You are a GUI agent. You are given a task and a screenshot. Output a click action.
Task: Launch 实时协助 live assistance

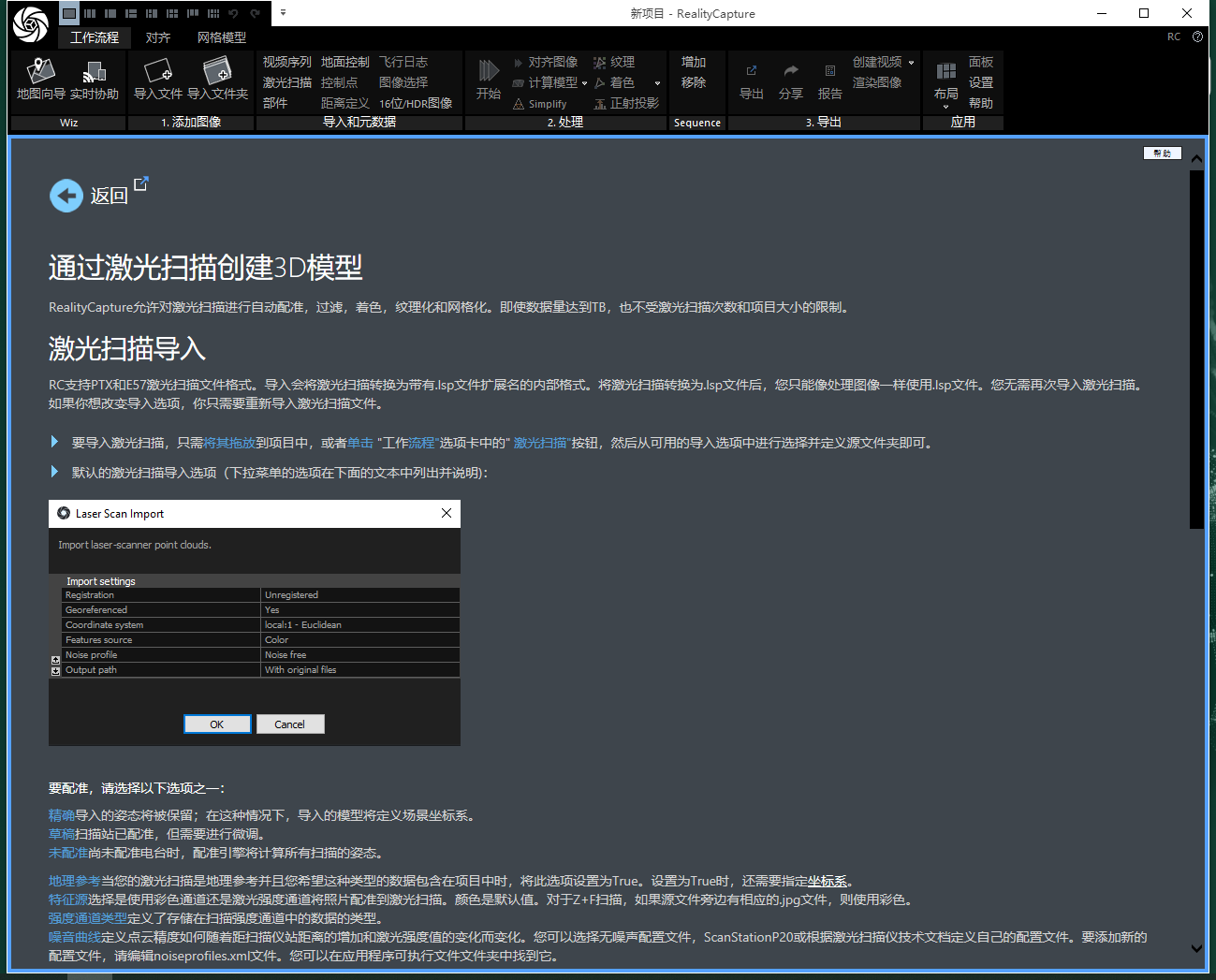tap(94, 79)
